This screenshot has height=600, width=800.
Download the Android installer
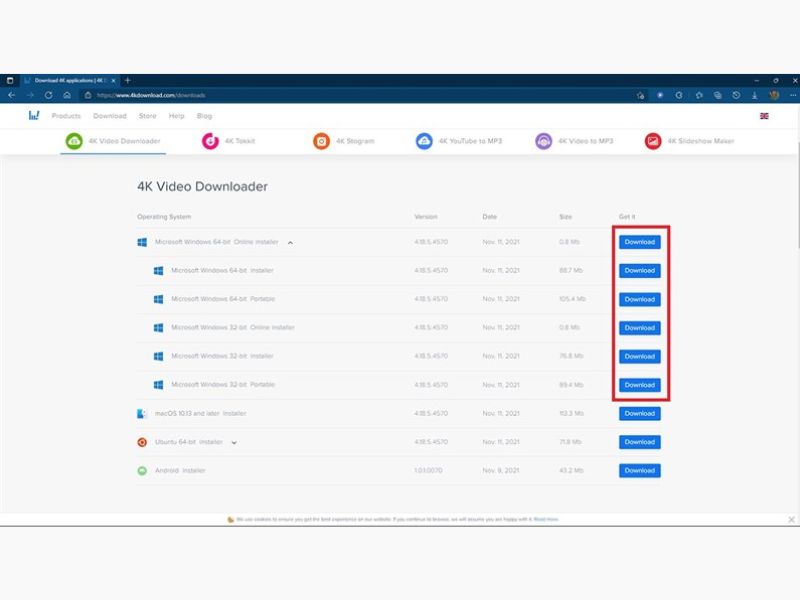(x=639, y=470)
